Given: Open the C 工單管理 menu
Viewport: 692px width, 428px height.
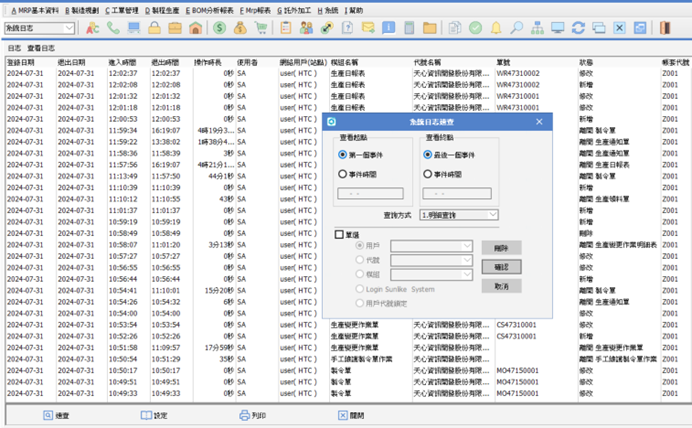Looking at the screenshot, I should tap(122, 11).
